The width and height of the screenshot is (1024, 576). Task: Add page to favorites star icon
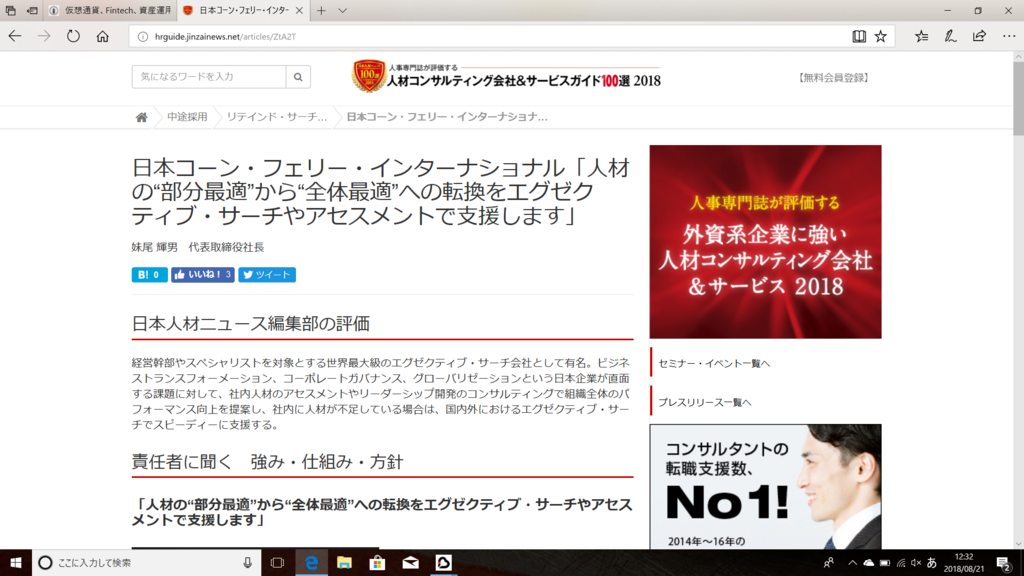[881, 37]
